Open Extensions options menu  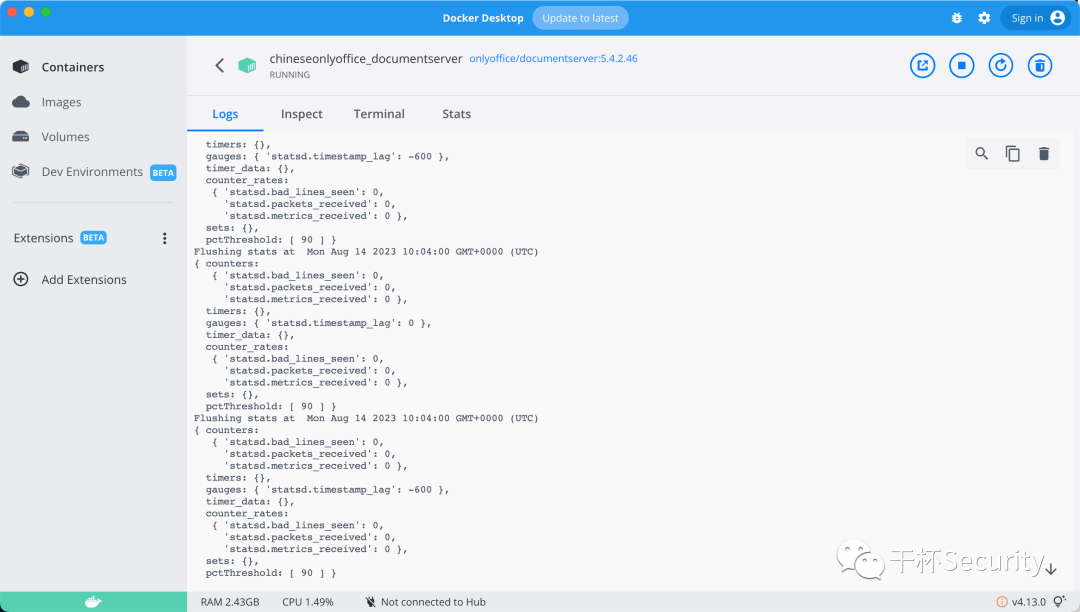tap(165, 238)
